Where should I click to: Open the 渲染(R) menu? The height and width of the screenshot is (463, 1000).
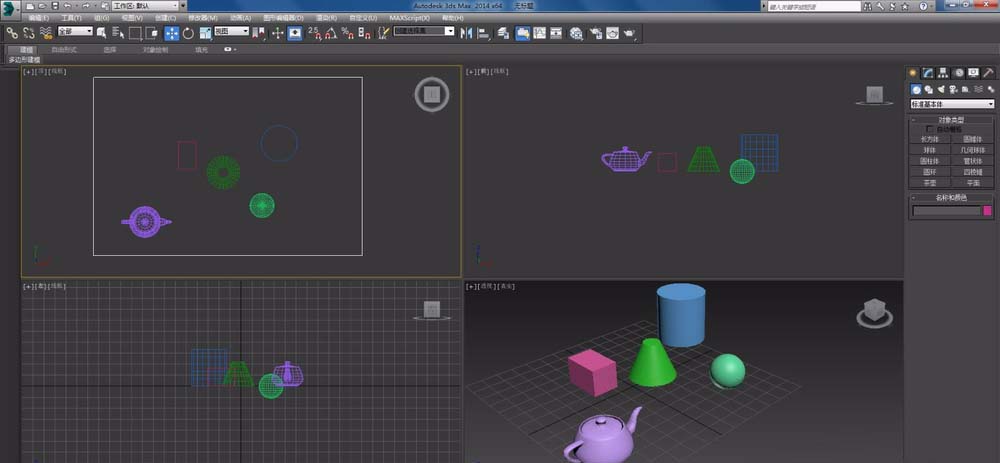(x=327, y=18)
